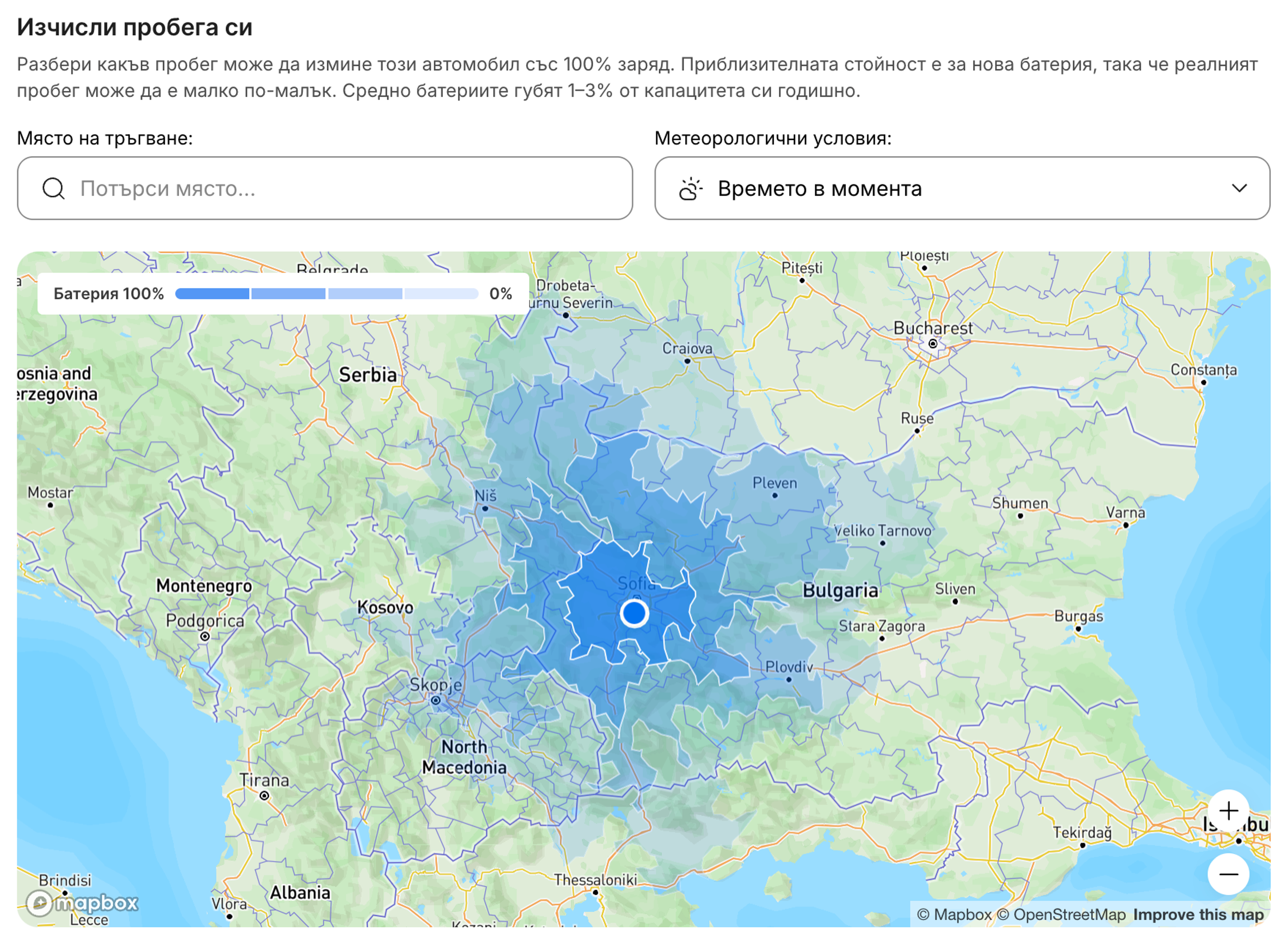Screen dimensions: 1288x941
Task: Click the 'Veliko Tarnovo' label
Action: (882, 531)
